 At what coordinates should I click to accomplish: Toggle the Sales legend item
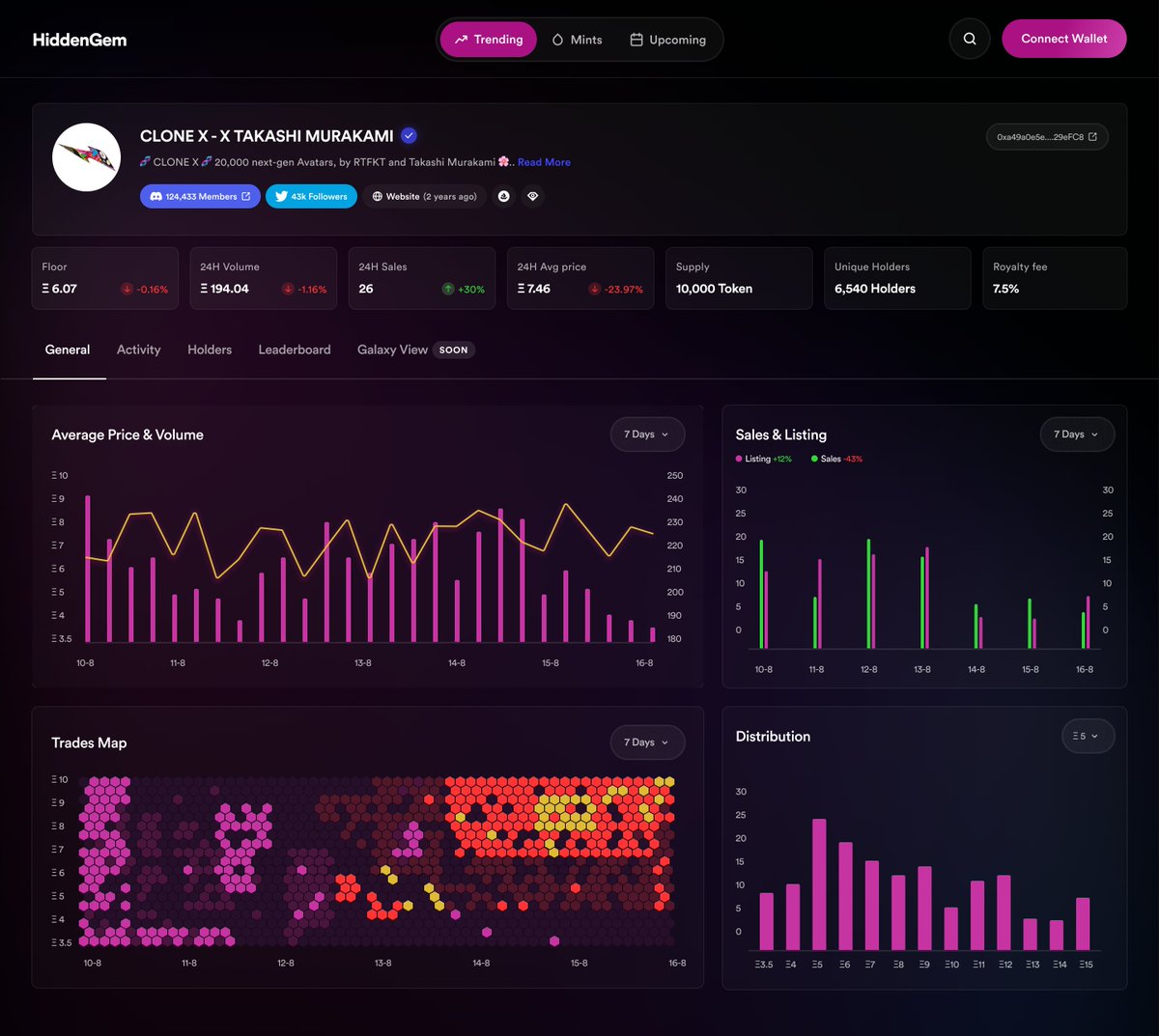pos(836,459)
